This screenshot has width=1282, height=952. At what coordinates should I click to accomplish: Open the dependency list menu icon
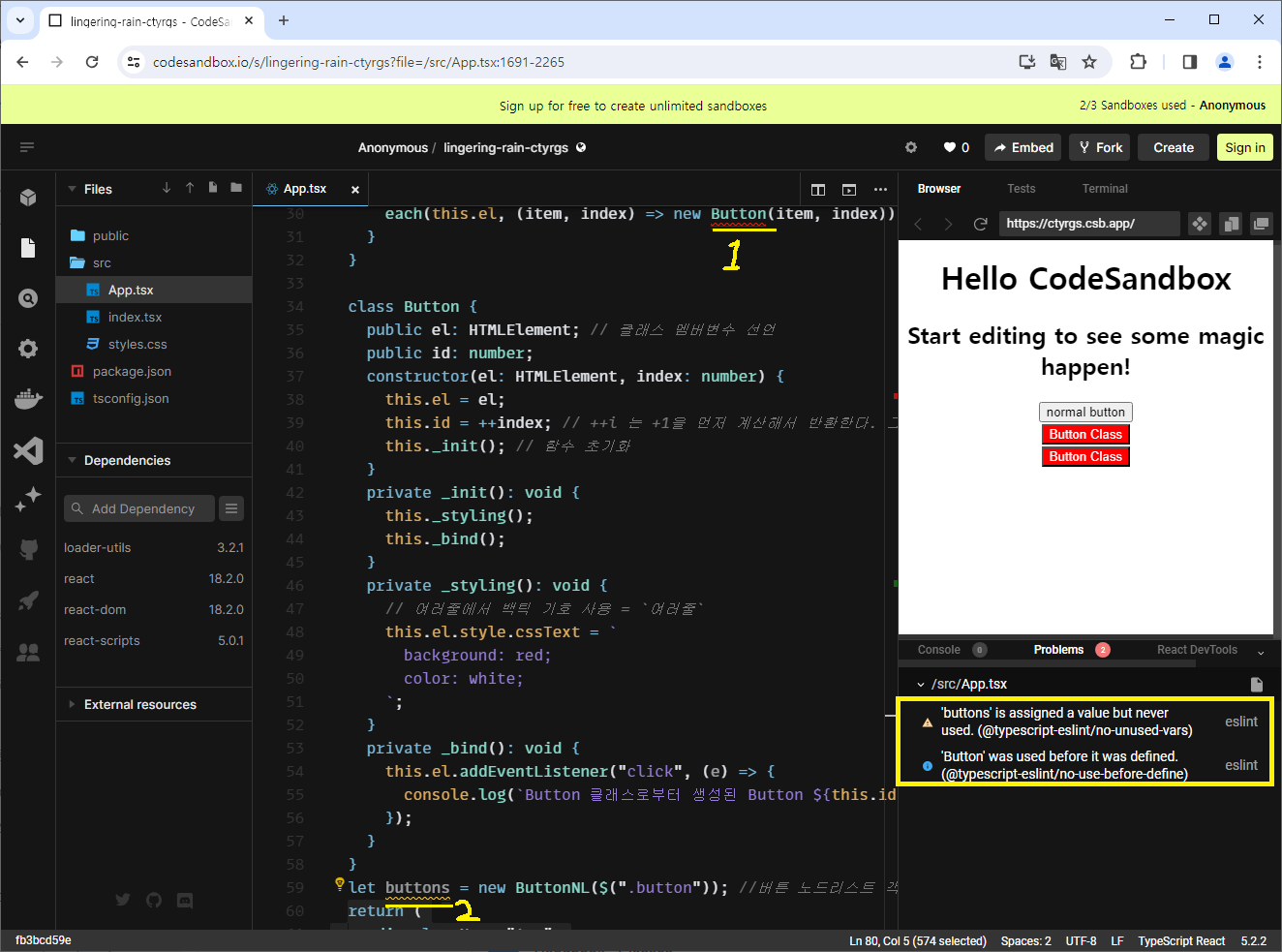coord(231,508)
